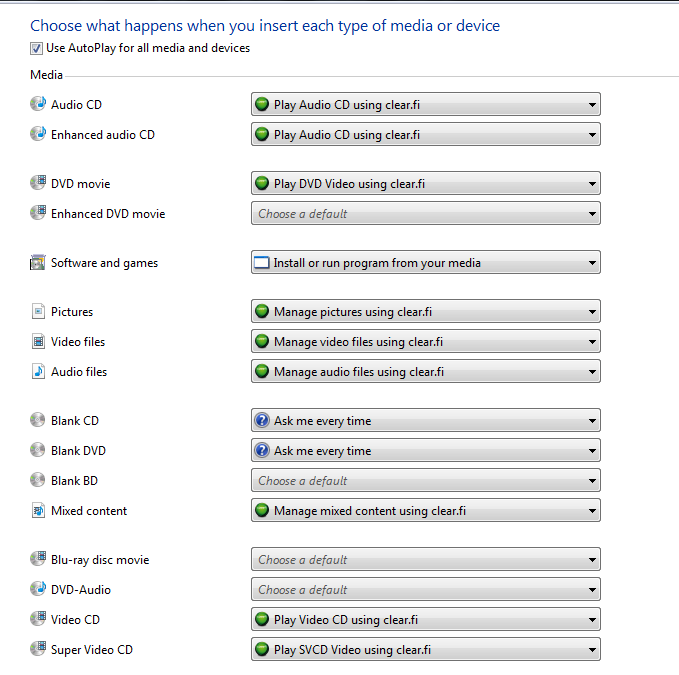Expand the Pictures action dropdown
Screen dimensions: 679x675
(425, 311)
